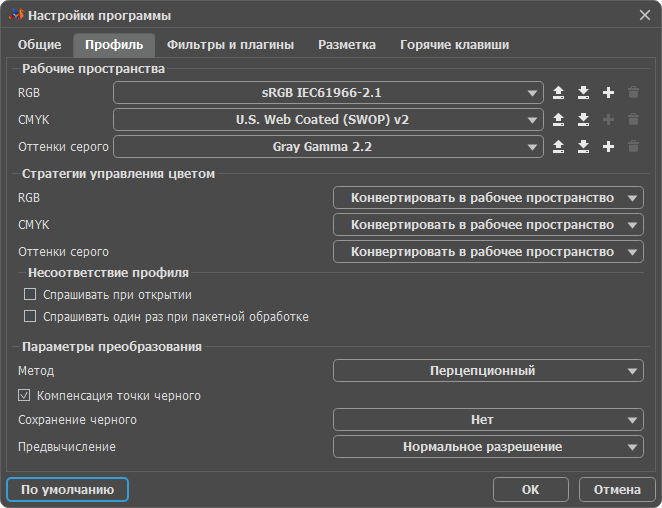662x508 pixels.
Task: Select the Профиль tab
Action: pyautogui.click(x=114, y=45)
